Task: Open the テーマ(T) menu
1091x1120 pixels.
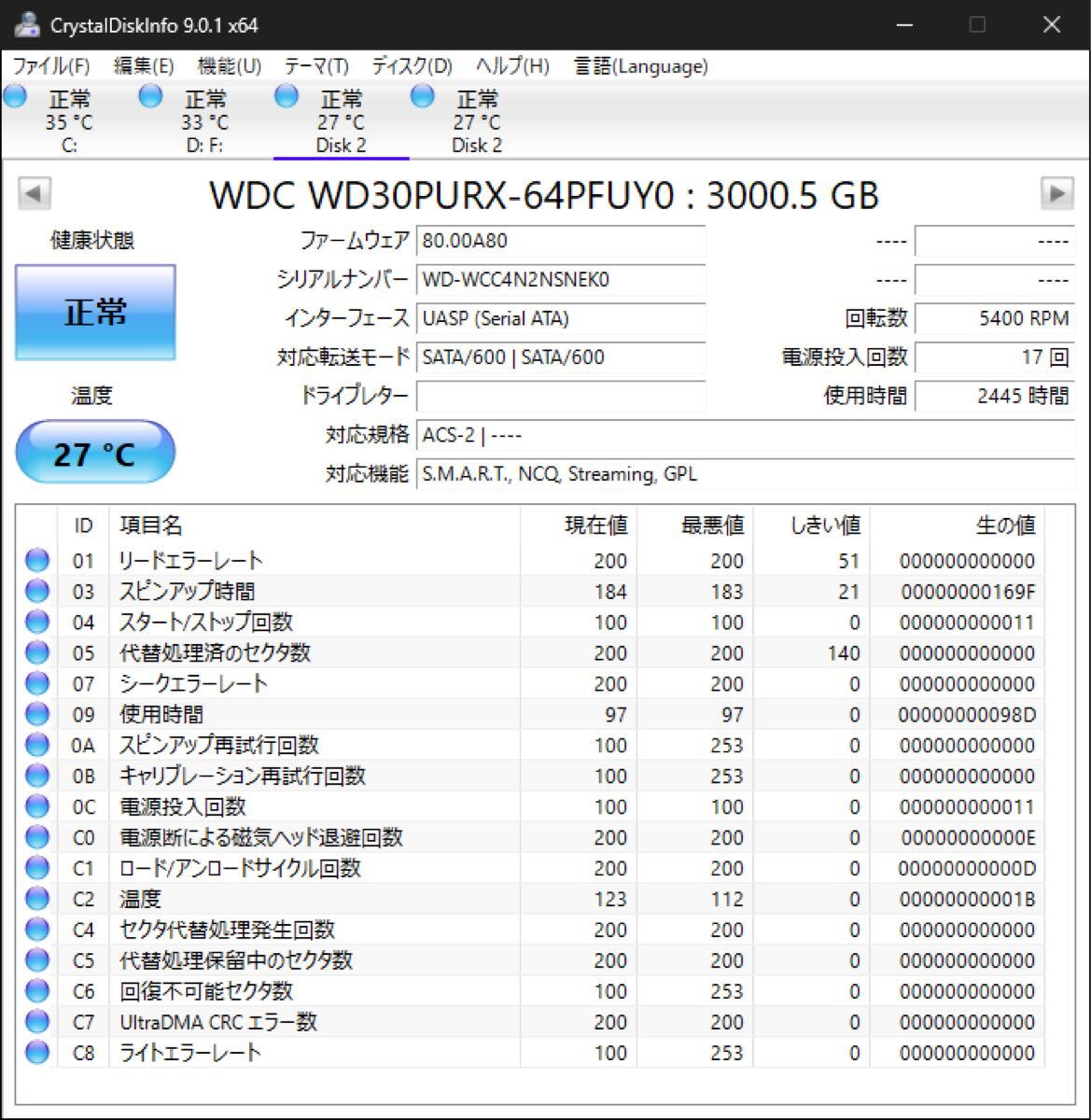Action: tap(316, 66)
